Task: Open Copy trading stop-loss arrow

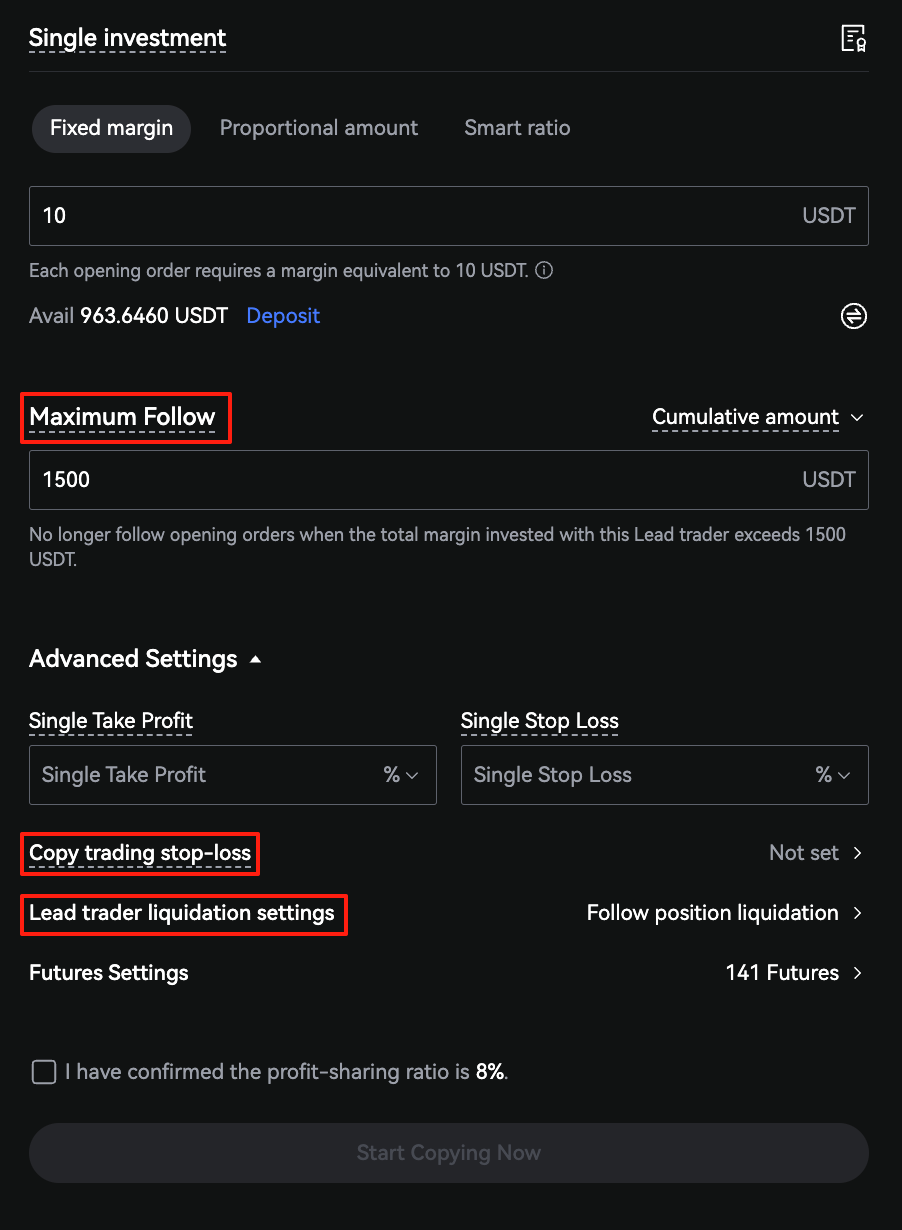Action: [x=857, y=853]
